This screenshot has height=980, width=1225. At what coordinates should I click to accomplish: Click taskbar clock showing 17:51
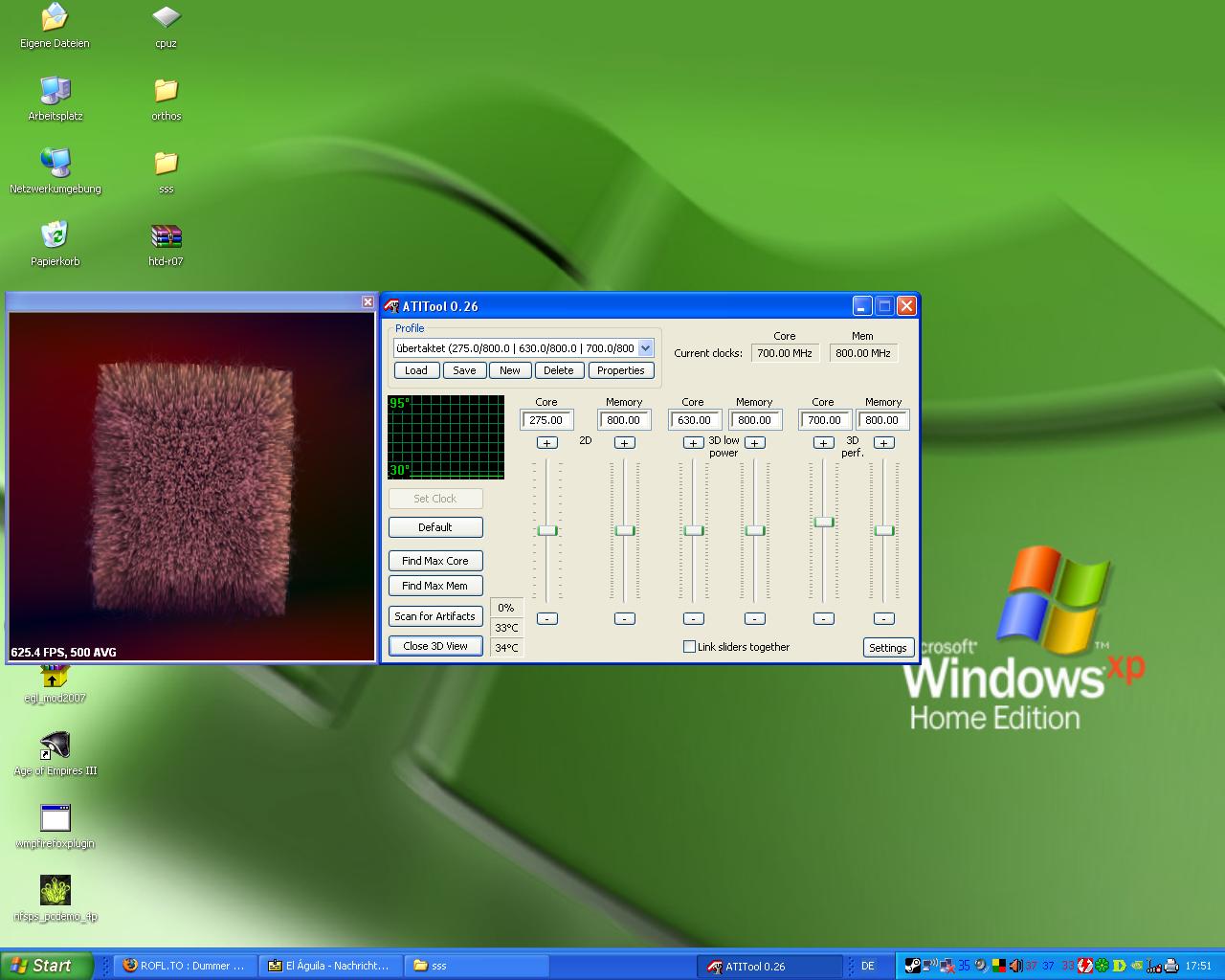(x=1198, y=966)
